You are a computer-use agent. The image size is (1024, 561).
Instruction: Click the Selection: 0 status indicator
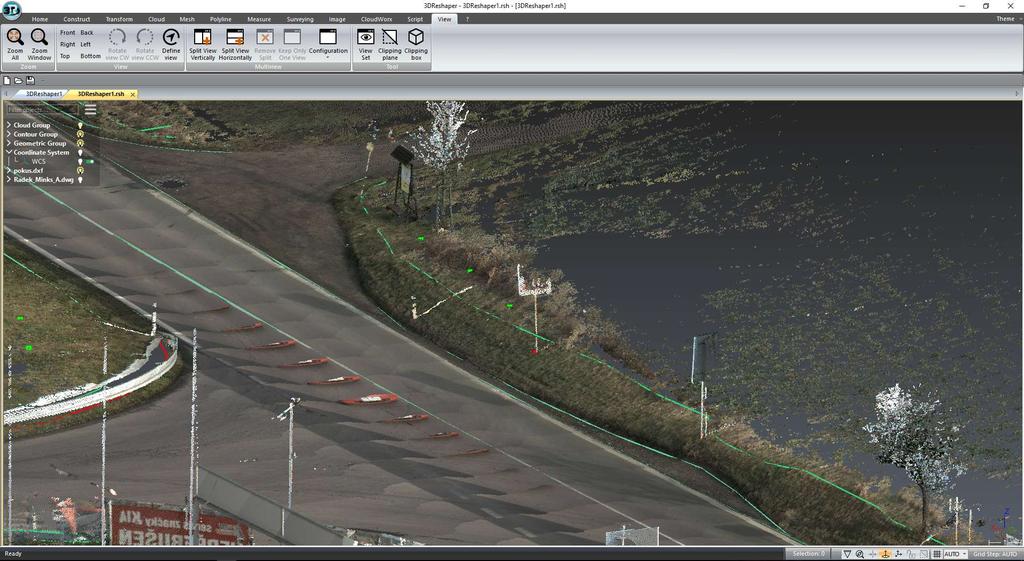(809, 554)
